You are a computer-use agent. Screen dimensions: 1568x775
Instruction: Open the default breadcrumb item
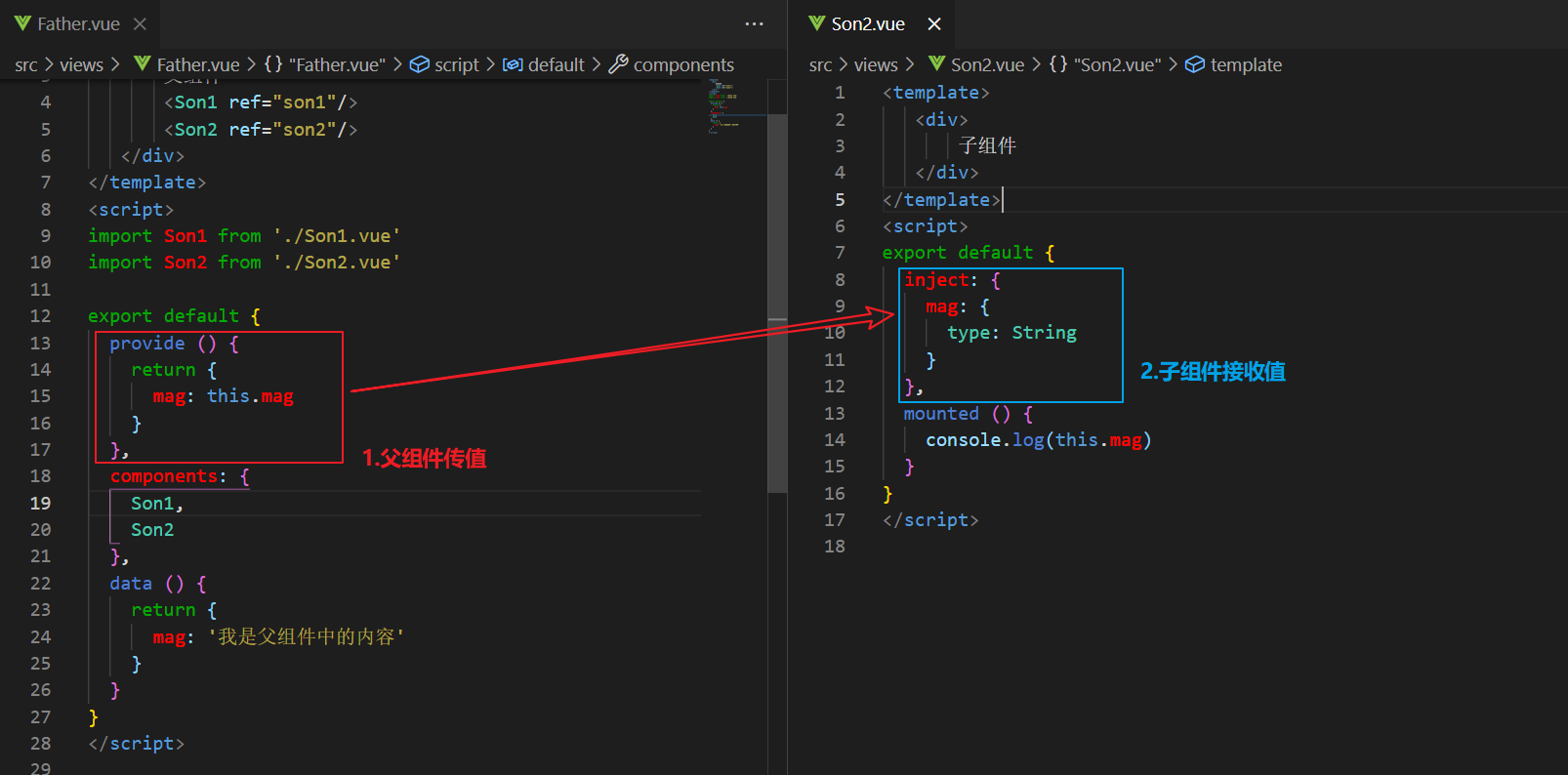(x=557, y=64)
